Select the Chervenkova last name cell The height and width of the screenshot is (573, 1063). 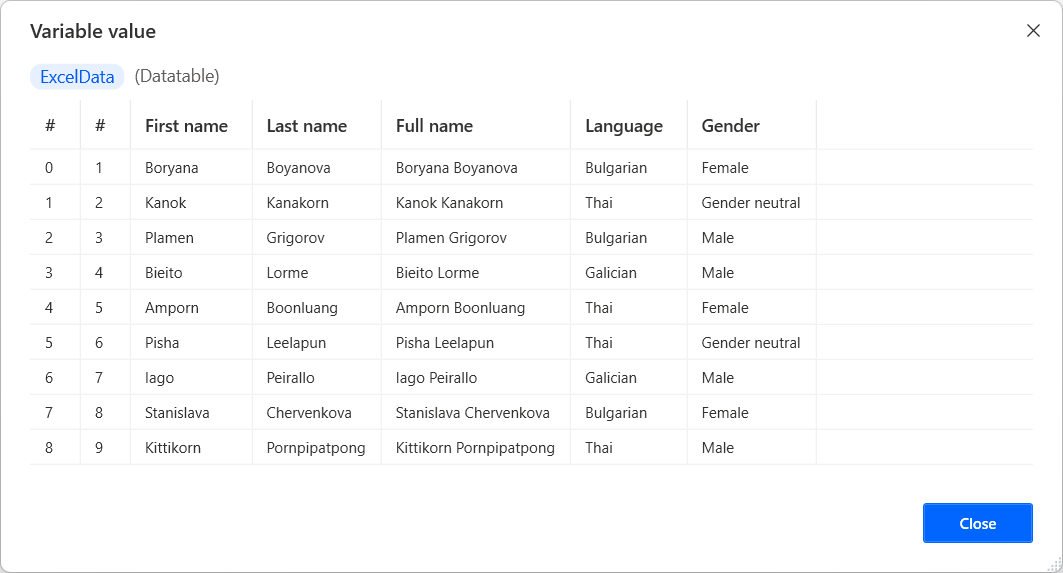(x=309, y=413)
